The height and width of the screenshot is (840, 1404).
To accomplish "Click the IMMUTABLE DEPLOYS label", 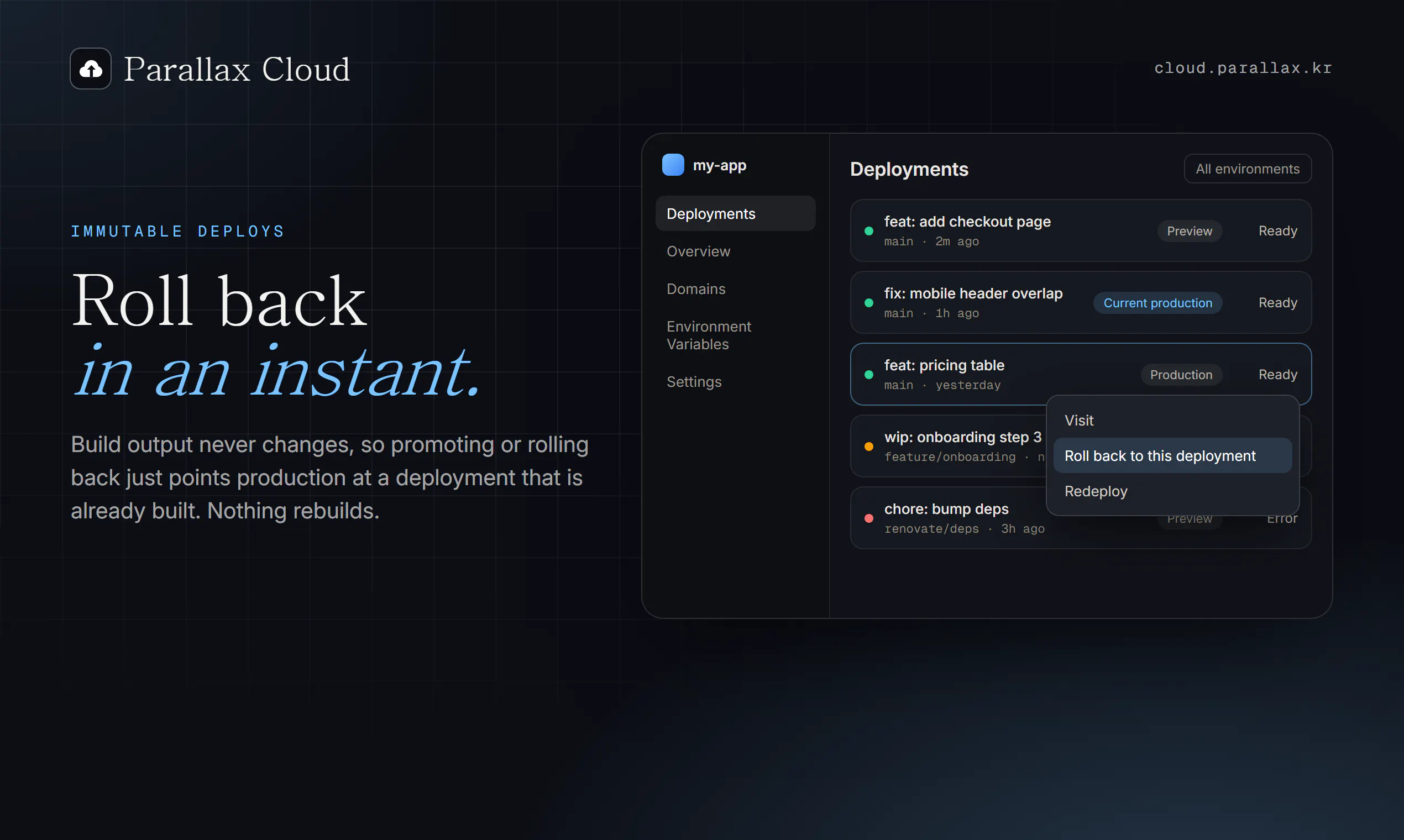I will (178, 232).
